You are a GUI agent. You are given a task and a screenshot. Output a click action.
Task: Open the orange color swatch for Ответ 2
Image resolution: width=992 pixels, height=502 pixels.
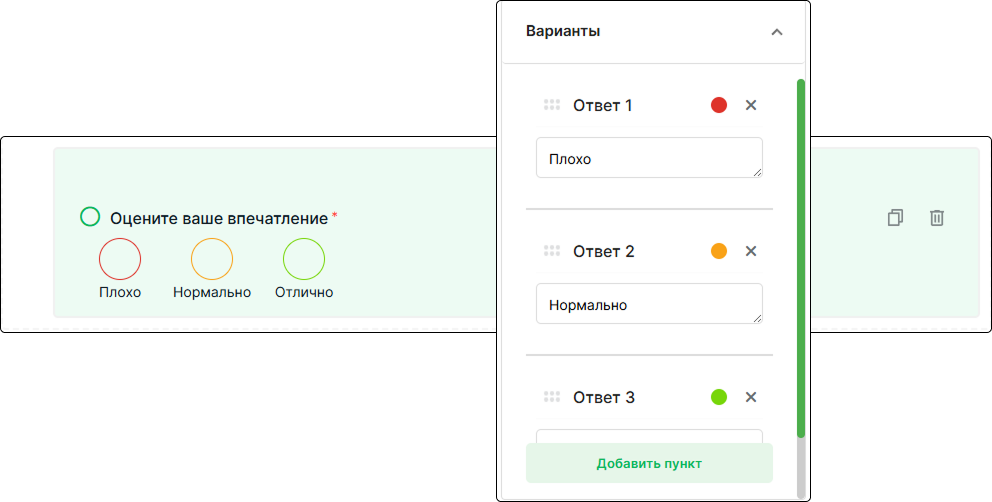pyautogui.click(x=719, y=251)
